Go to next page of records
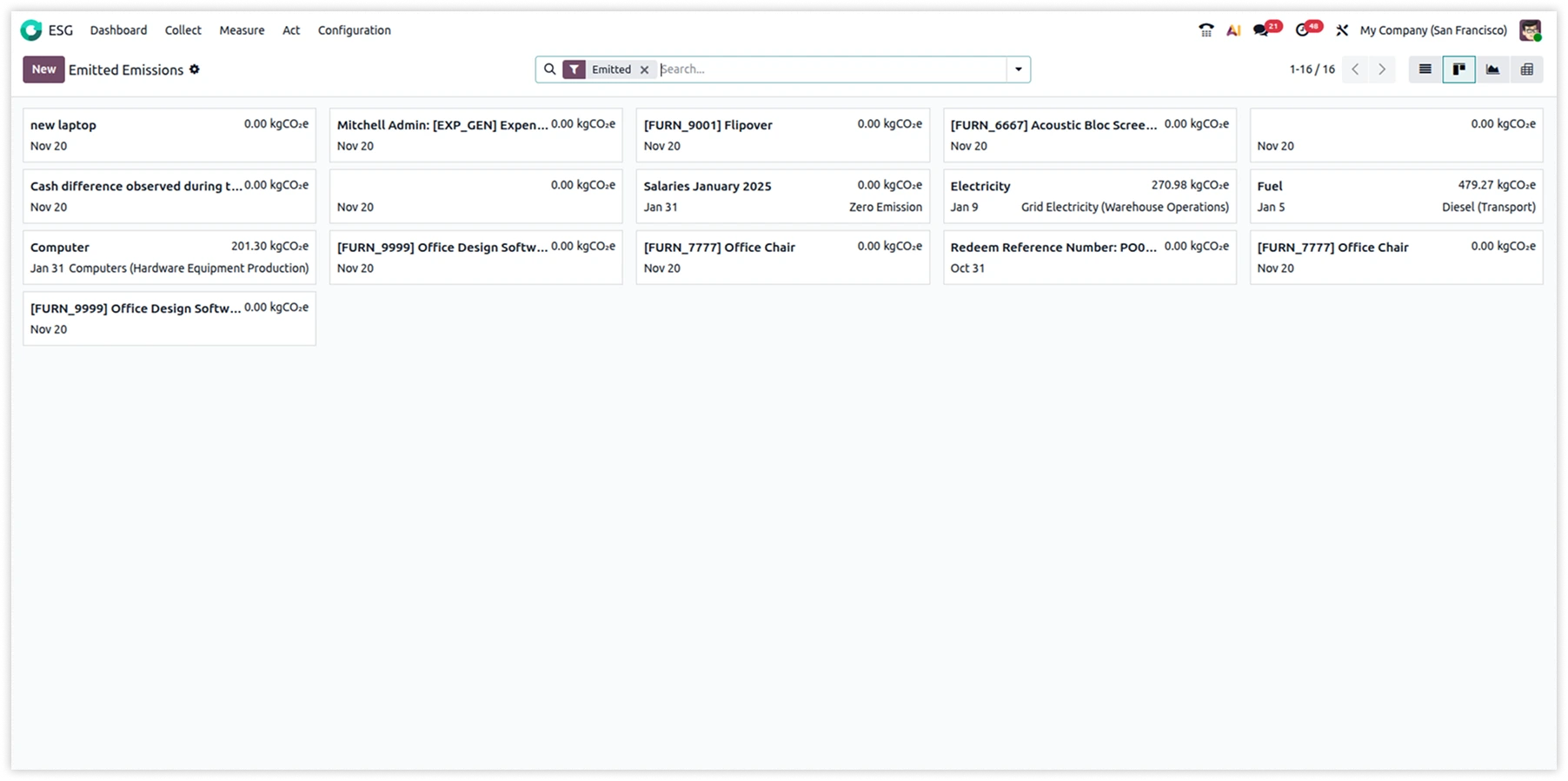The height and width of the screenshot is (781, 1568). tap(1381, 69)
